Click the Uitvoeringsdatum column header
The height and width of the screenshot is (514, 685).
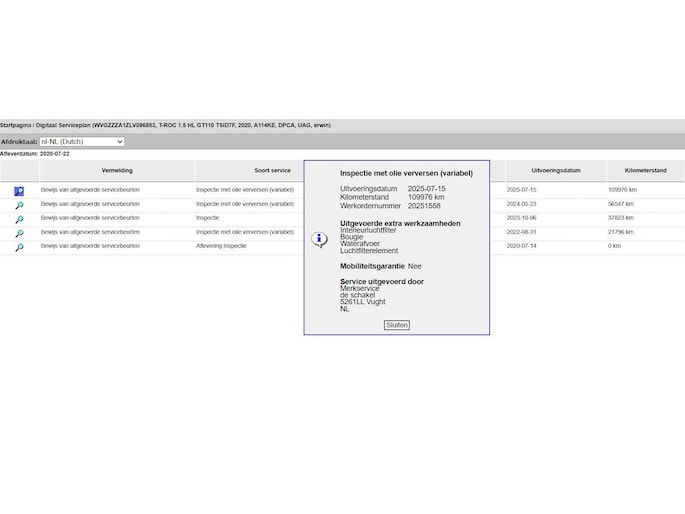coord(556,171)
